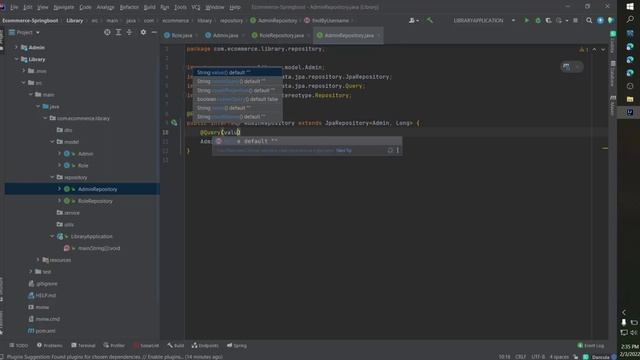
Task: Close the AdminRepository.java tab
Action: tap(379, 36)
